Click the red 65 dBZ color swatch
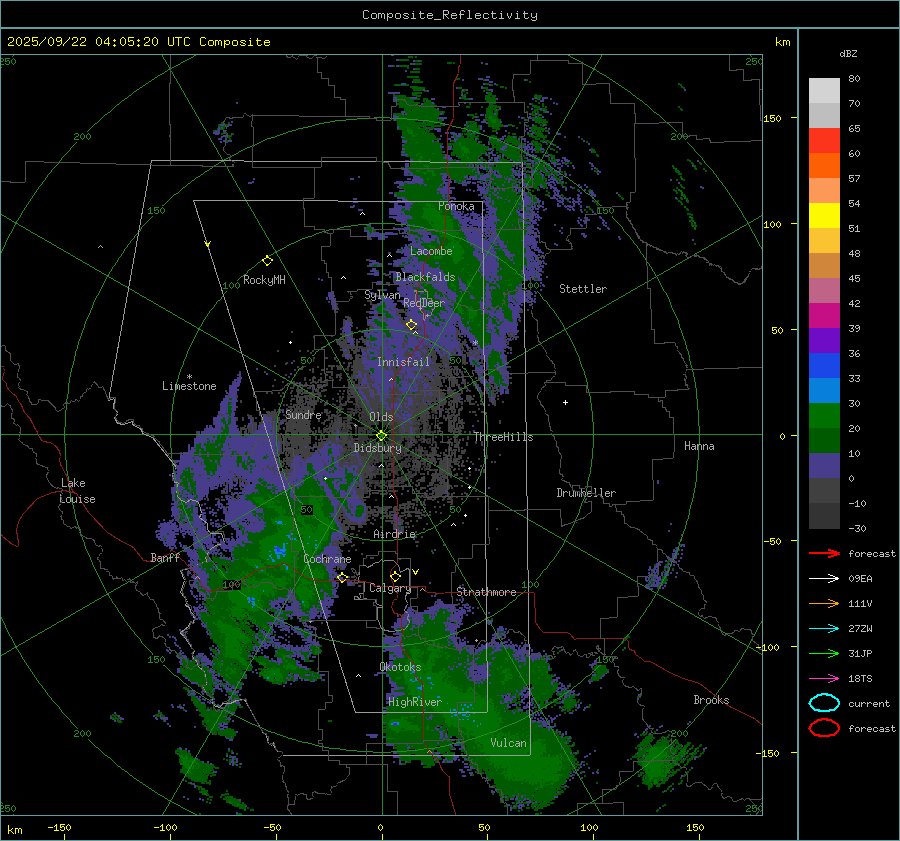 coord(824,141)
